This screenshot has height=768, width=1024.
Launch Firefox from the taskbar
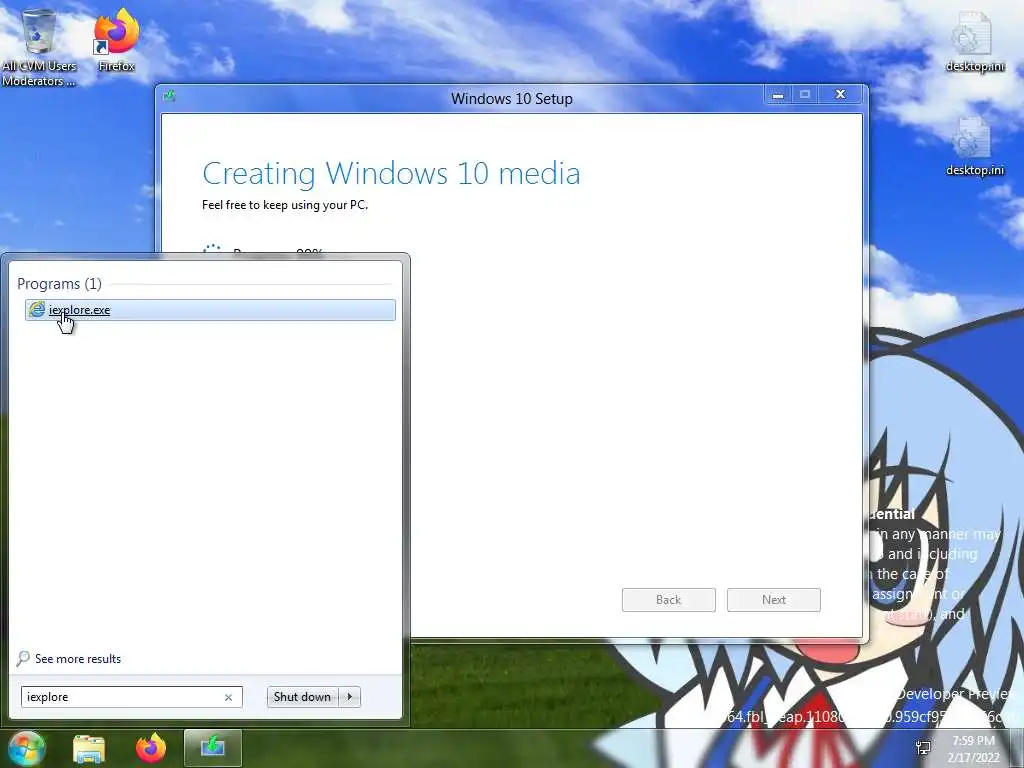point(151,748)
